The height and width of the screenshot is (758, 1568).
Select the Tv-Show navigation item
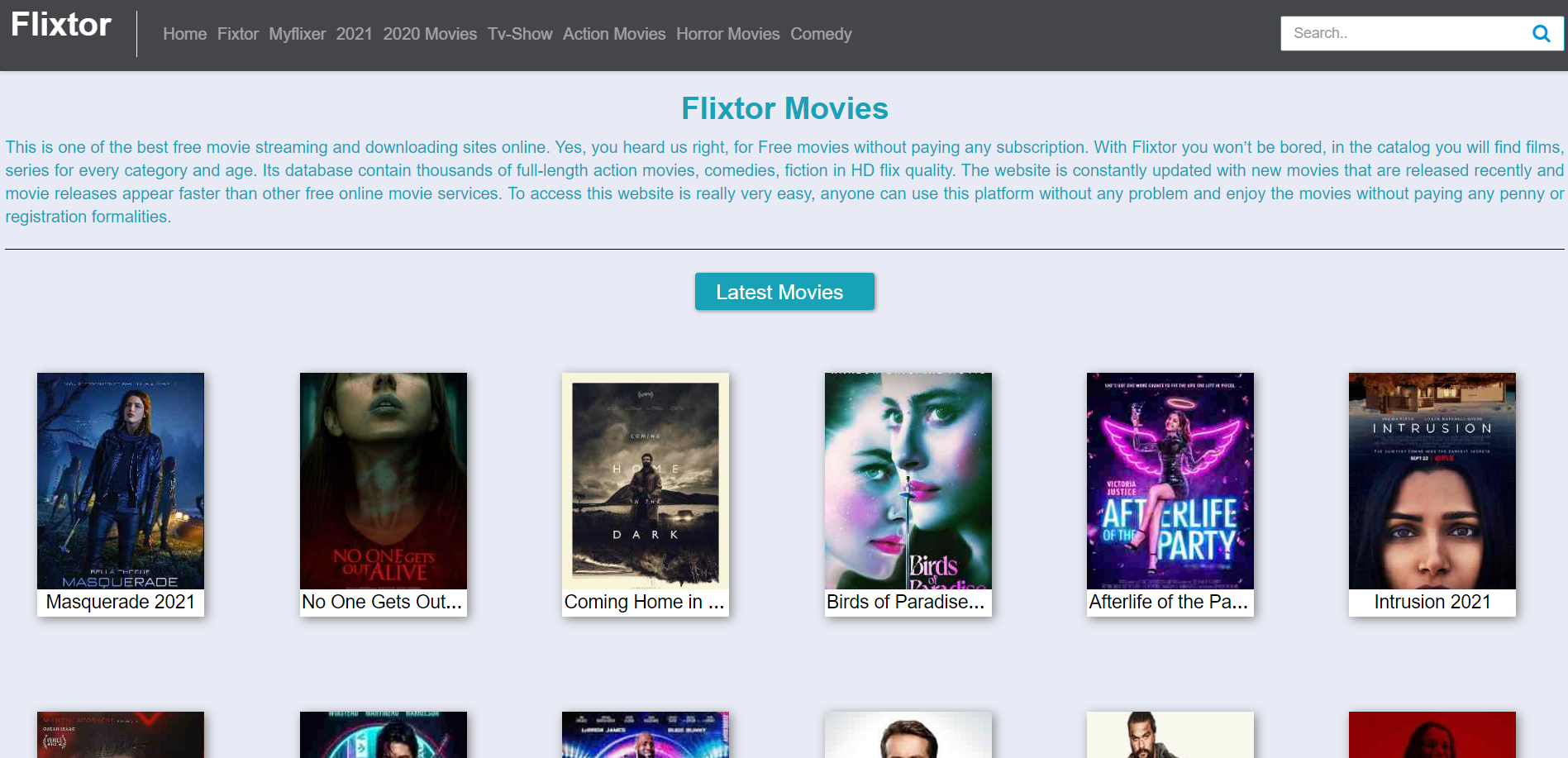click(x=519, y=34)
